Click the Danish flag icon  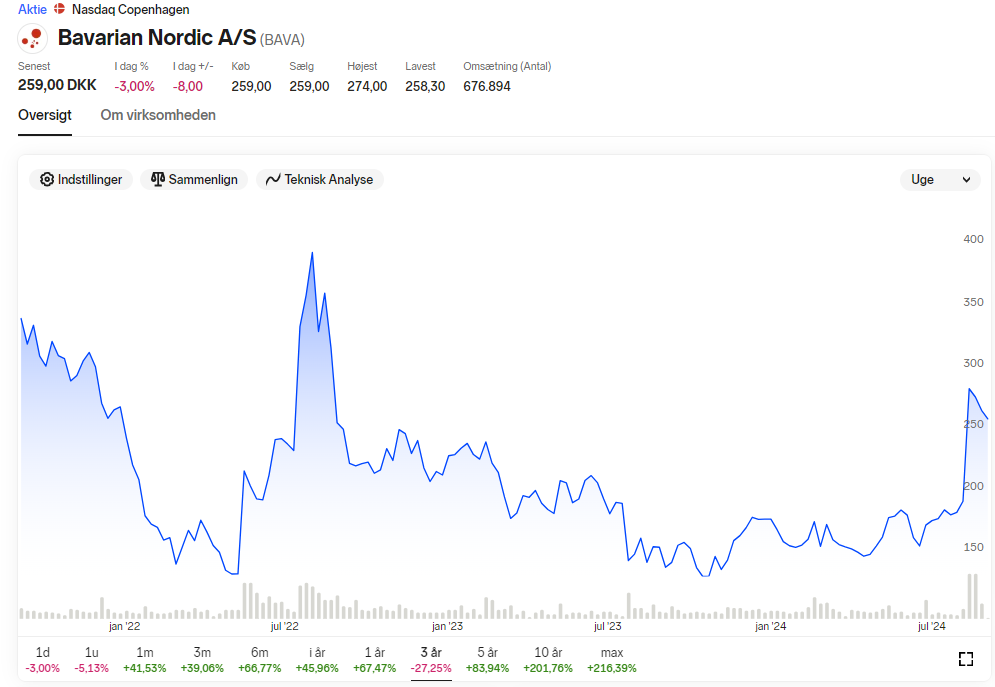coord(60,9)
